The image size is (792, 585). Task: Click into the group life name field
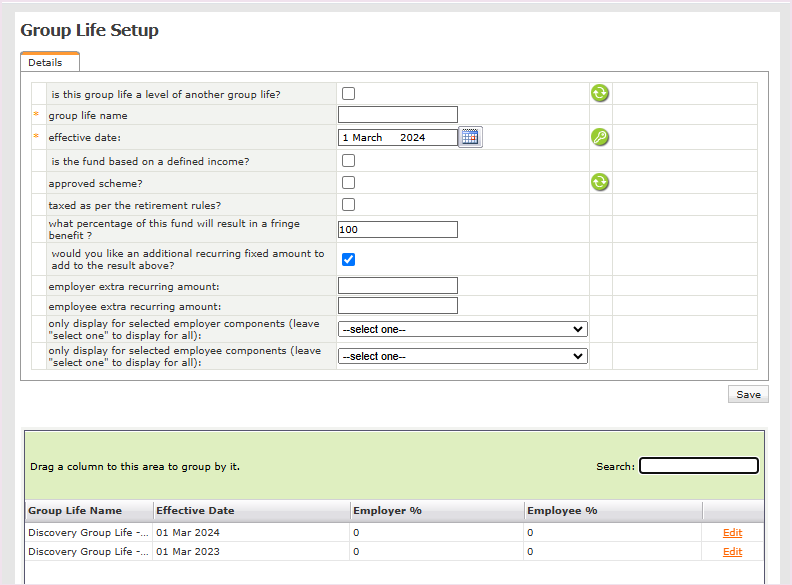point(397,115)
